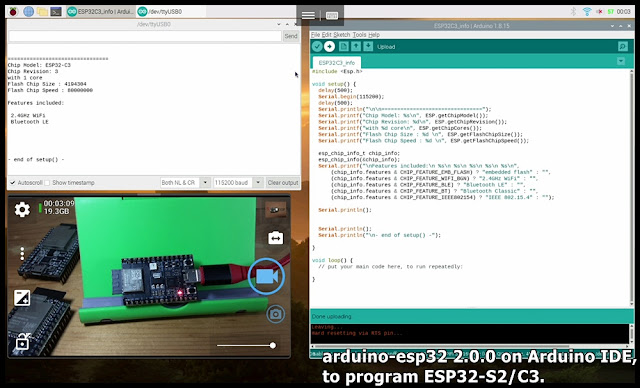
Task: Click the '2.4GHz WiFi' output line
Action: pyautogui.click(x=28, y=115)
